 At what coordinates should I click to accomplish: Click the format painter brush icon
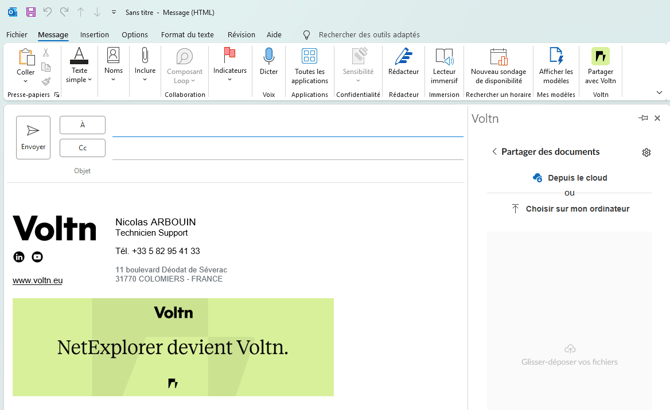[x=46, y=81]
